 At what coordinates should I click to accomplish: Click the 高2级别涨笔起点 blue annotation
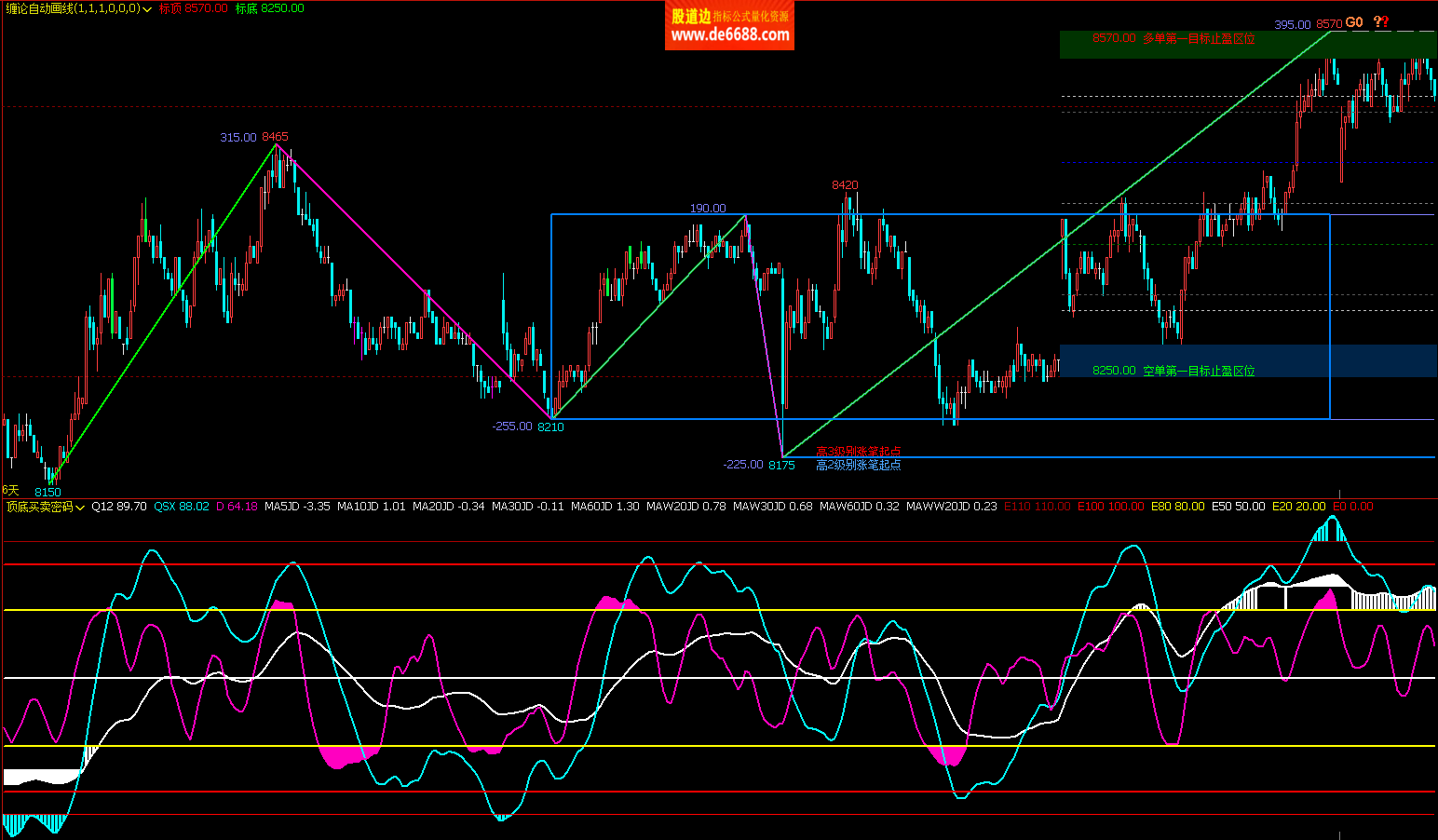(858, 465)
